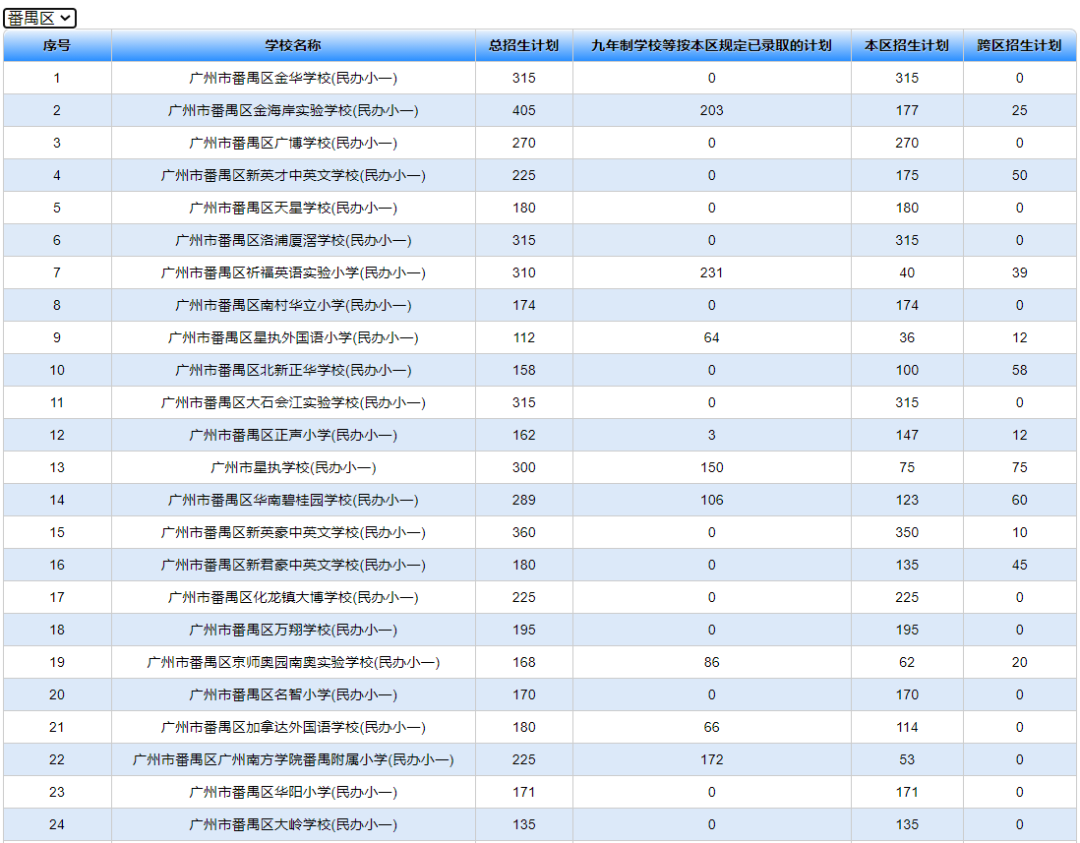The image size is (1080, 843).
Task: Click cross-district value 50 for 新英才中英文学校
Action: 1019,176
